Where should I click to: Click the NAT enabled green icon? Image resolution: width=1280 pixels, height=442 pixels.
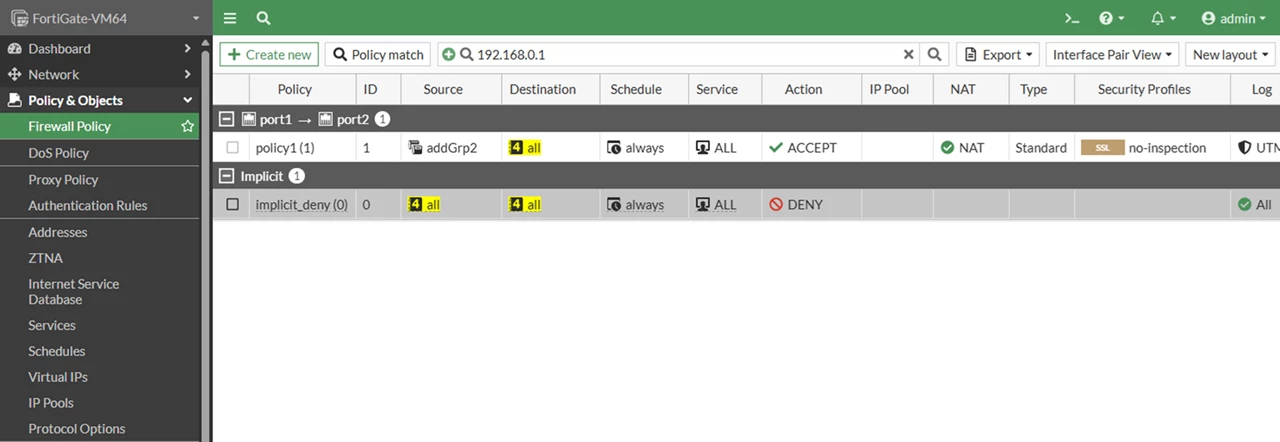pos(948,147)
